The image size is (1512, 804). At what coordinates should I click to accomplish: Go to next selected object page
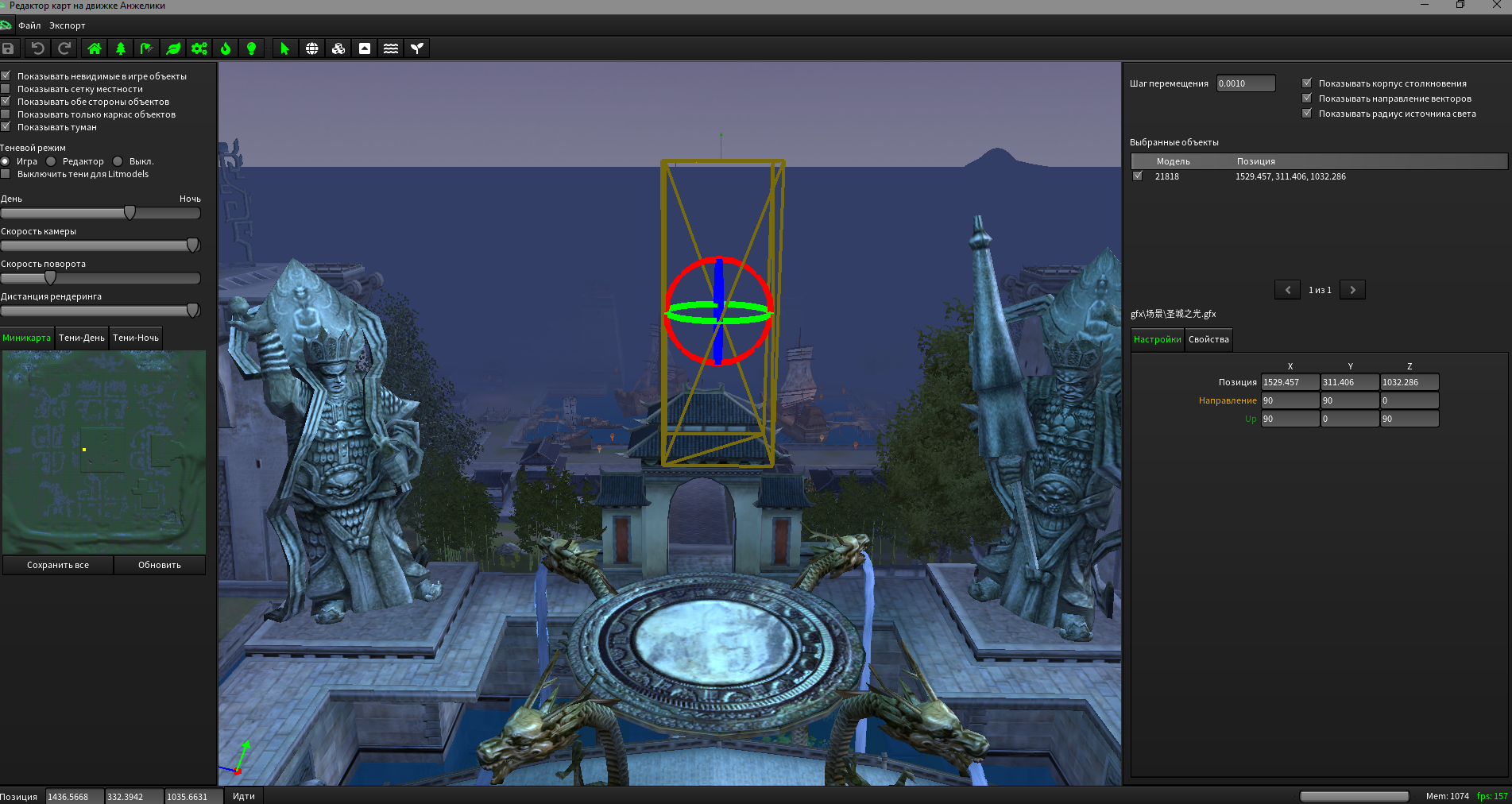tap(1352, 290)
